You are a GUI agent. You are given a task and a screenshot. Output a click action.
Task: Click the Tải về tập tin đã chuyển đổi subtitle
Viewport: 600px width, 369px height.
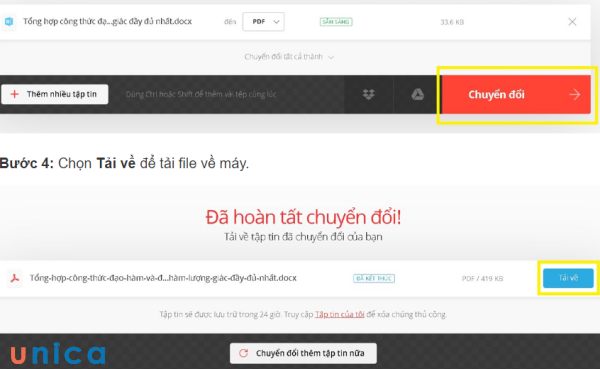coord(303,237)
